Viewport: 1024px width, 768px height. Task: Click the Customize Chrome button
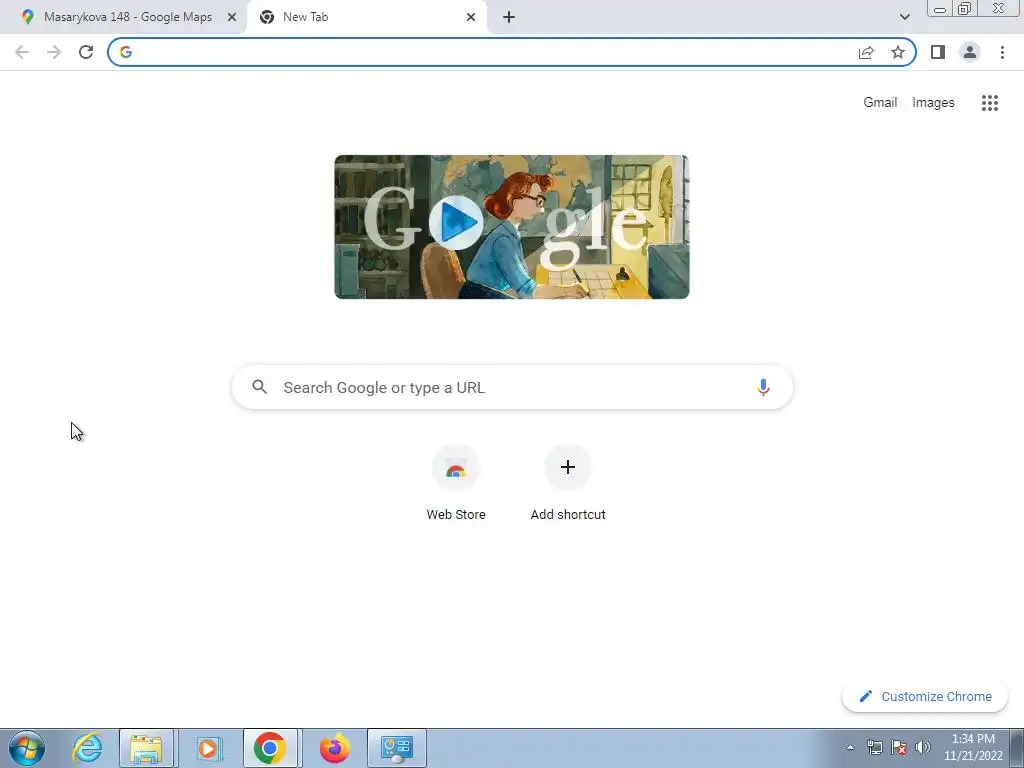(925, 696)
